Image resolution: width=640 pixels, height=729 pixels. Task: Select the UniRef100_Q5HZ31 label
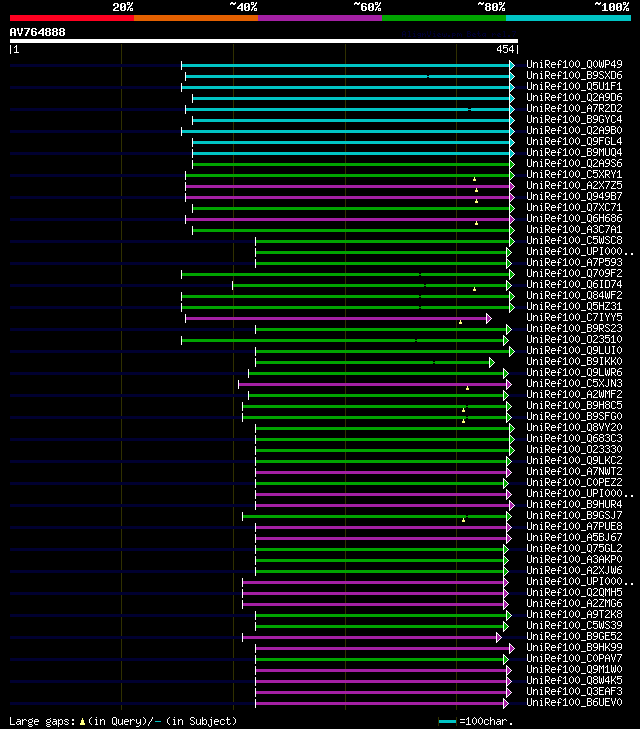[x=574, y=306]
